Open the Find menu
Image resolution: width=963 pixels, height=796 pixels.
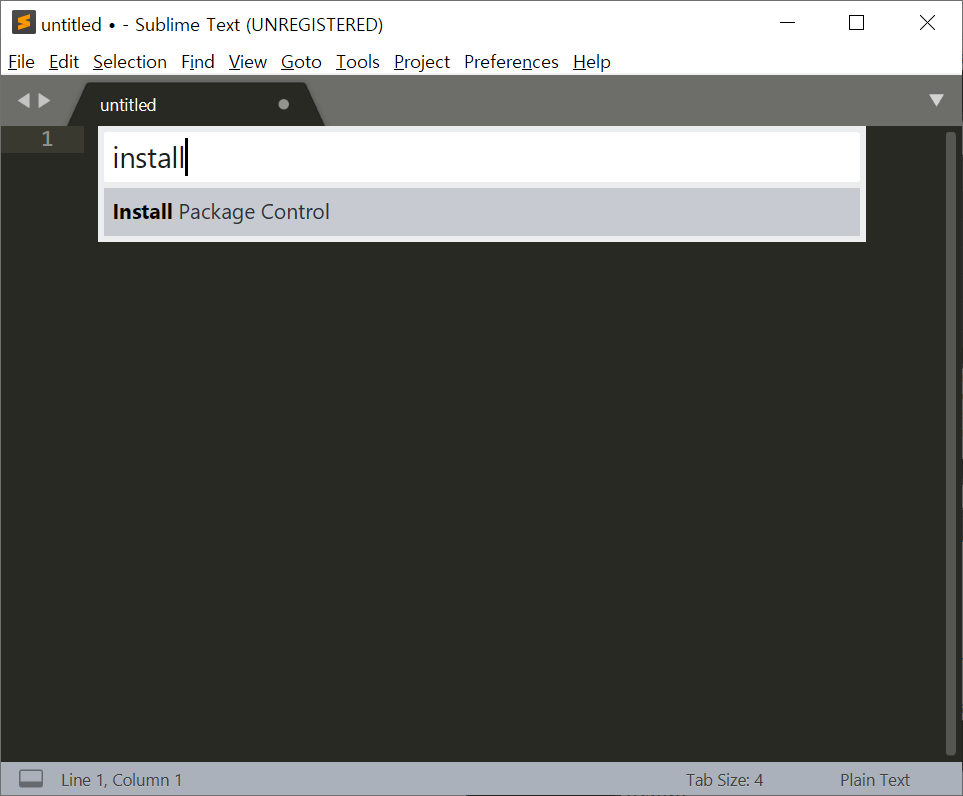(x=197, y=62)
